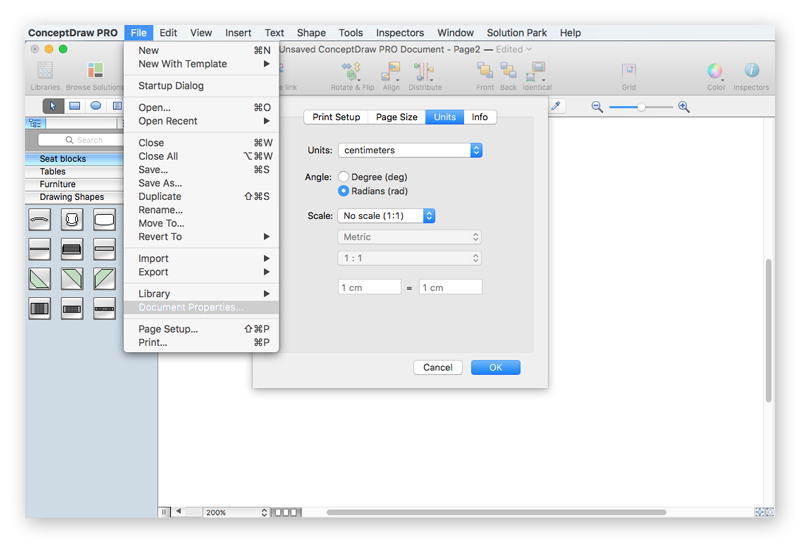
Task: Choose Document Properties menu item
Action: 202,307
